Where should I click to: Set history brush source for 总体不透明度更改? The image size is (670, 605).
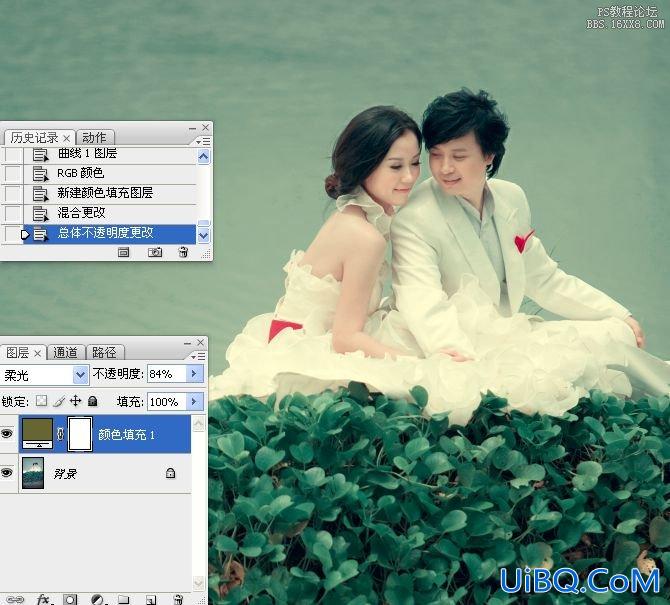(12, 233)
